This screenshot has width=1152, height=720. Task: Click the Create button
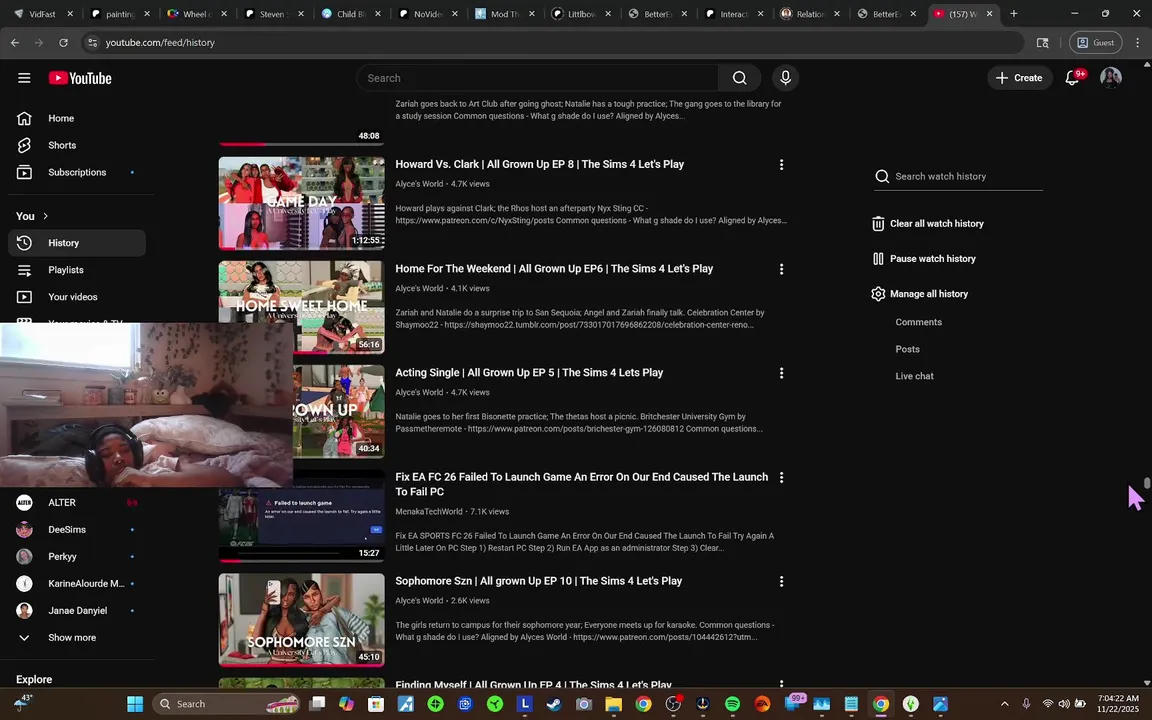coord(1019,78)
